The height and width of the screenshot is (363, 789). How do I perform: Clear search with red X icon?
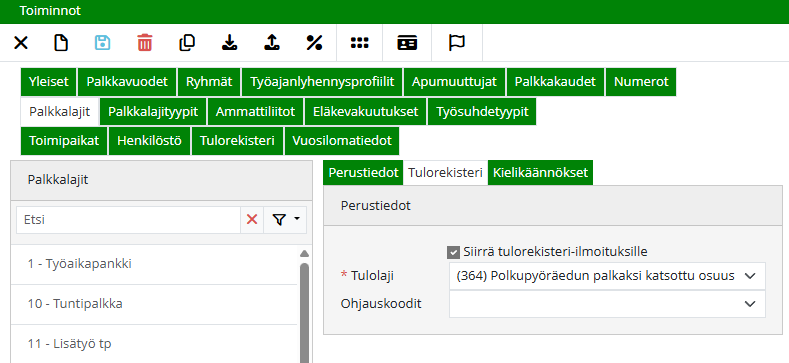(x=252, y=220)
